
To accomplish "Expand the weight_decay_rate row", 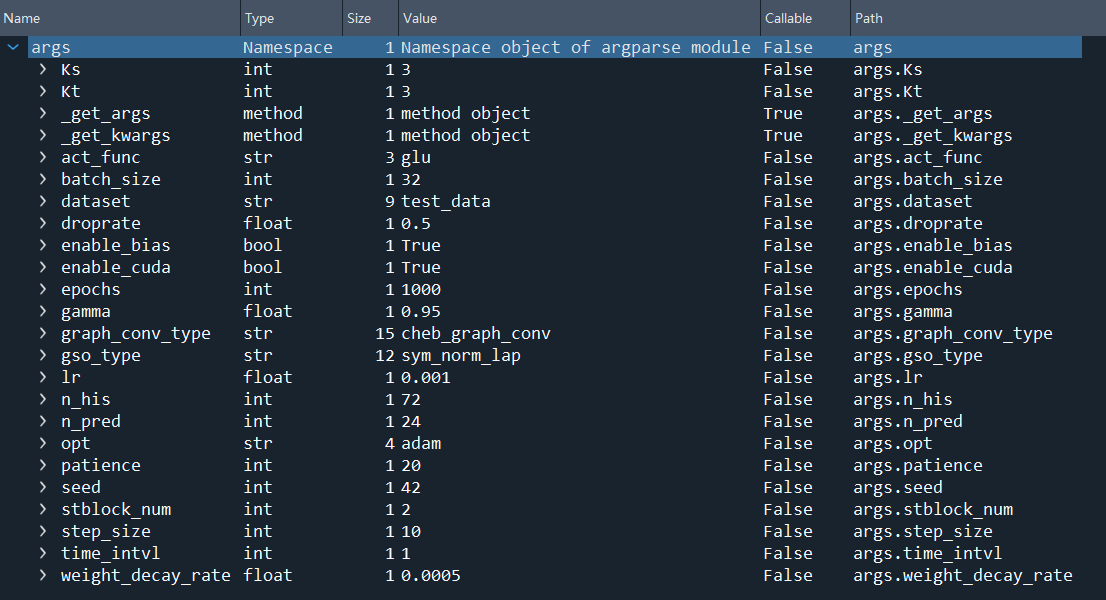I will click(x=43, y=575).
